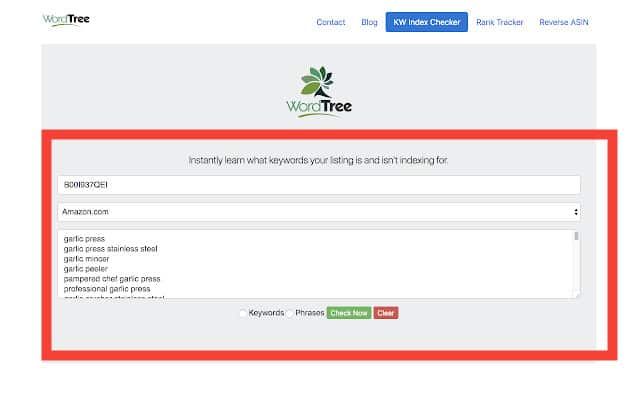Open the Reverse ASIN tool

pyautogui.click(x=563, y=22)
